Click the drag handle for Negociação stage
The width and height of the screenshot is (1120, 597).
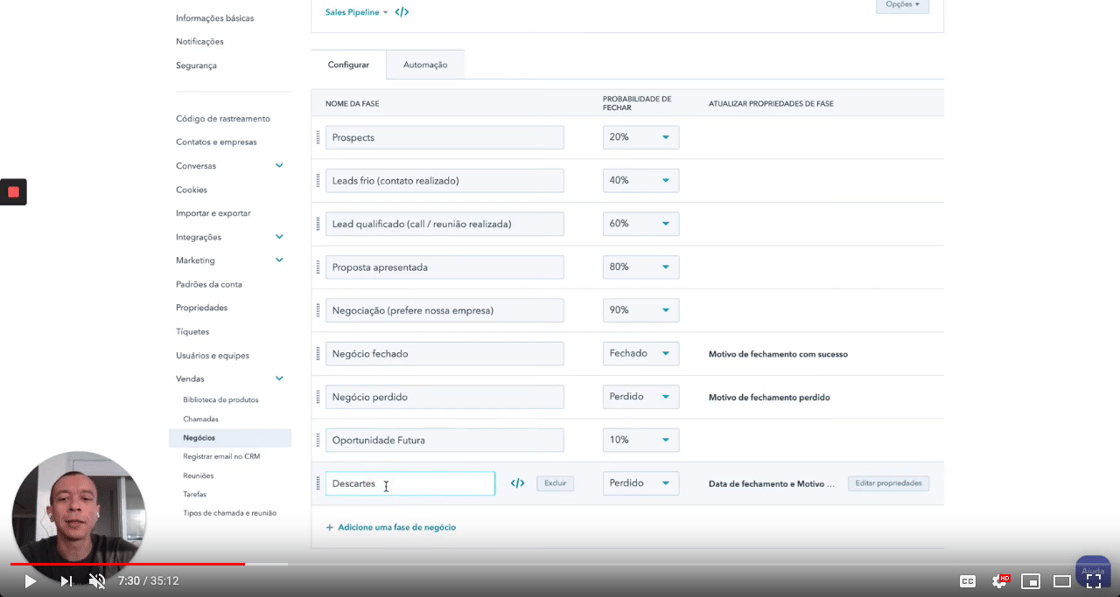pyautogui.click(x=318, y=311)
